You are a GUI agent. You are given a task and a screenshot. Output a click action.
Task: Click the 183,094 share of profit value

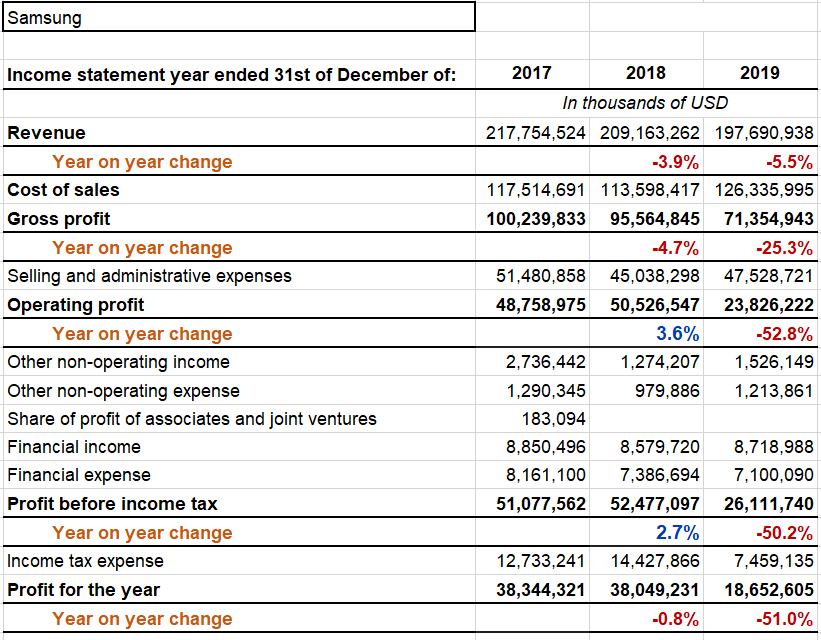[553, 419]
